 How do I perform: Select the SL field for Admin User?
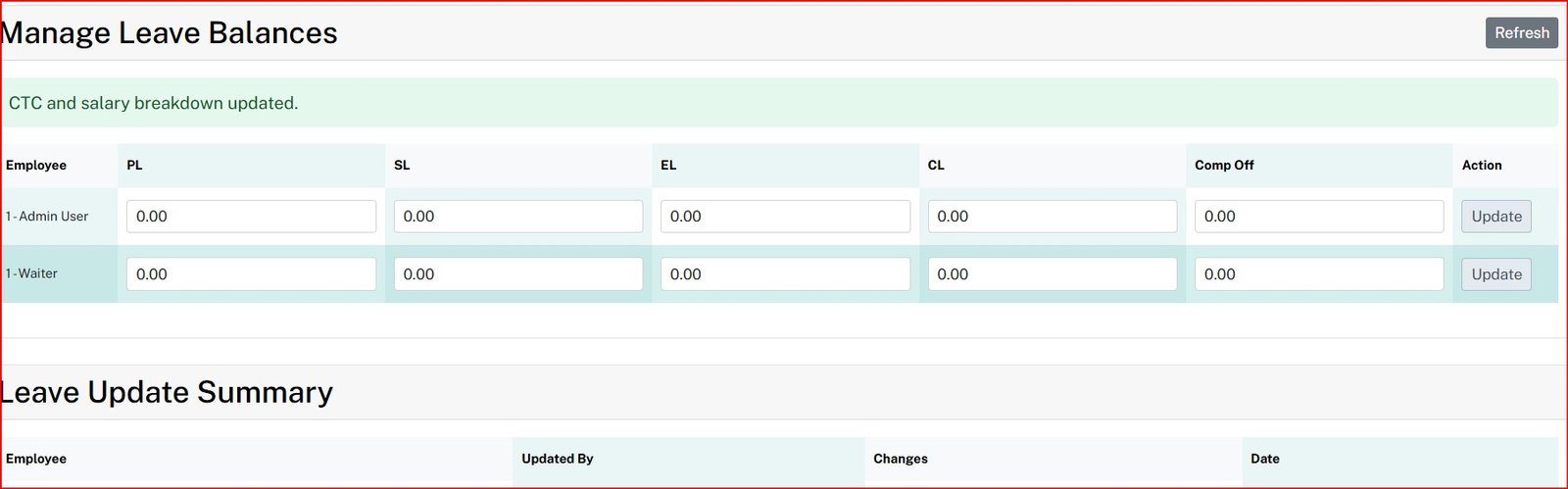click(x=517, y=217)
